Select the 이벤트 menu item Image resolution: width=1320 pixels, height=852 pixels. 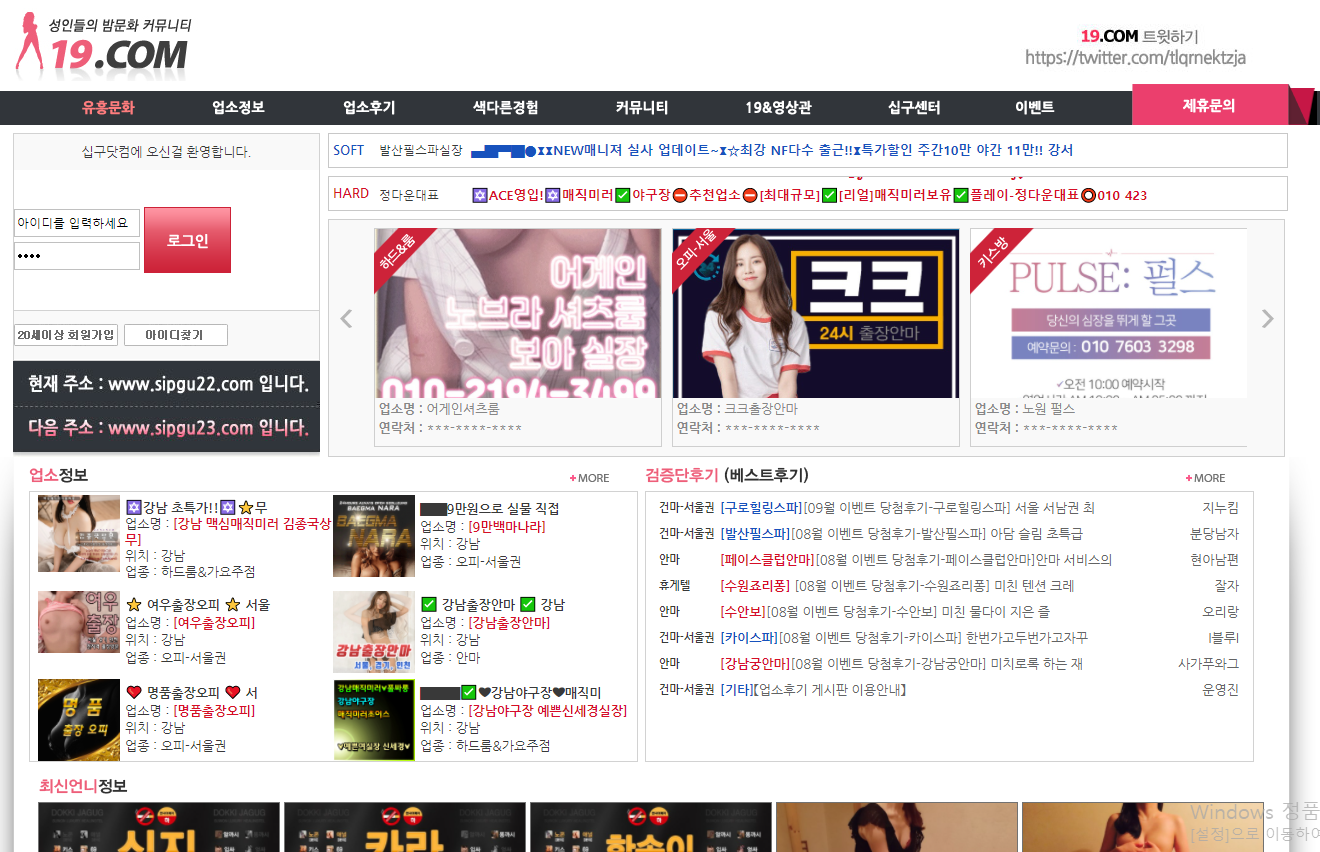[1034, 108]
